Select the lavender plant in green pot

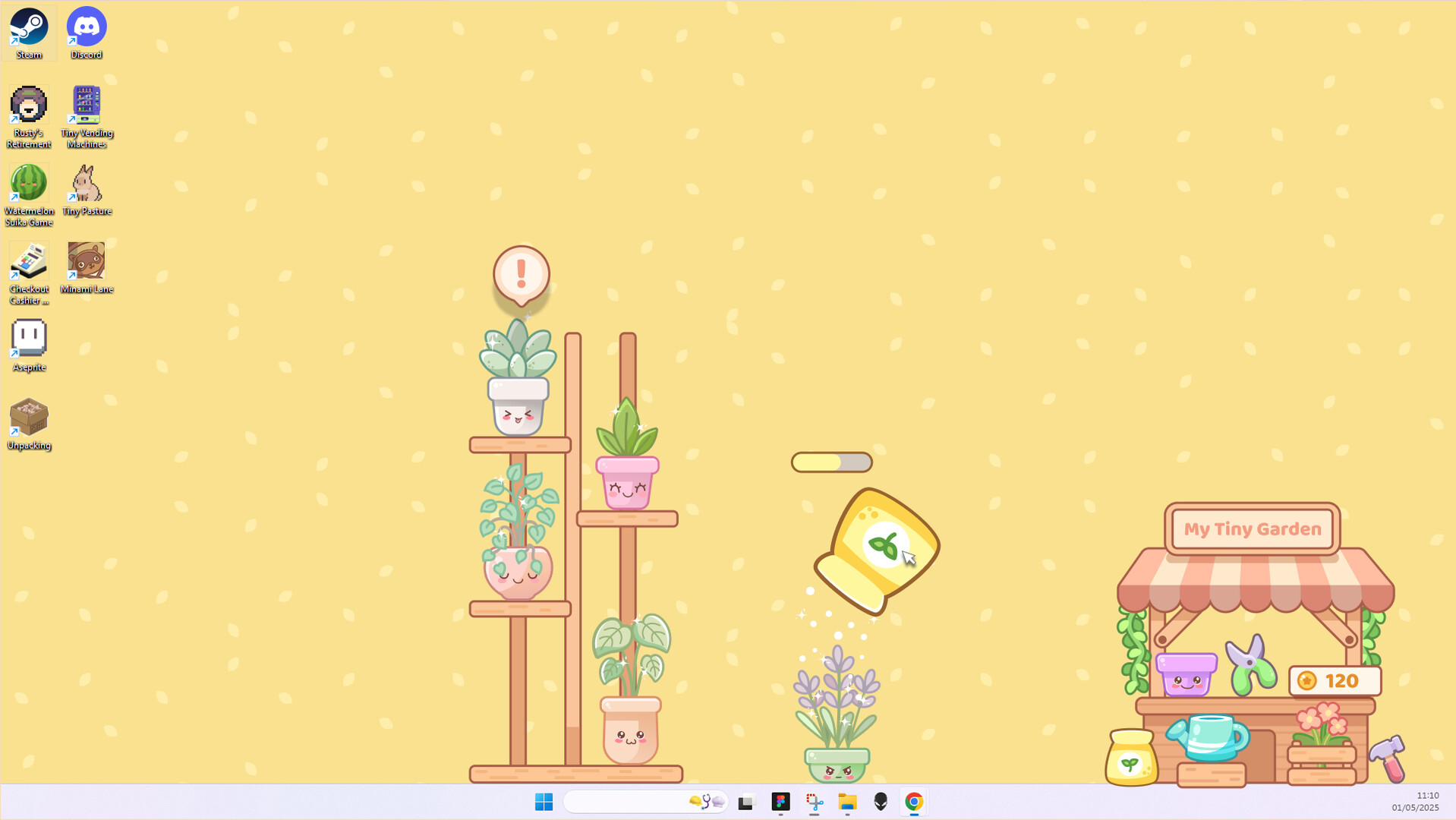(x=837, y=714)
